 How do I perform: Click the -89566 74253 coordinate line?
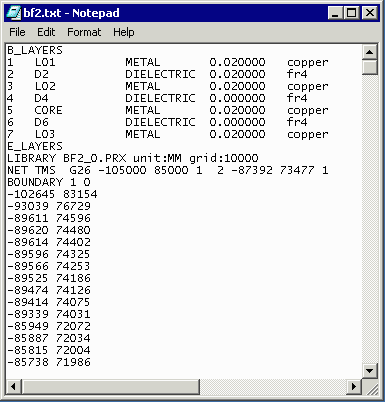49,266
